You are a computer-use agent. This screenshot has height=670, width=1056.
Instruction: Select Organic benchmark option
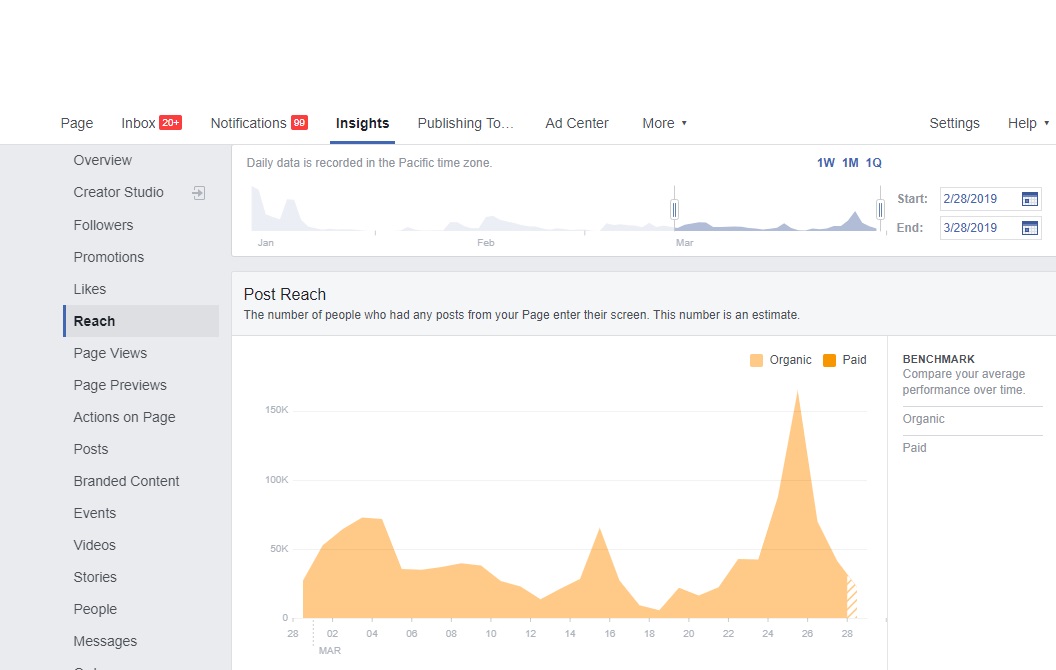click(x=923, y=419)
